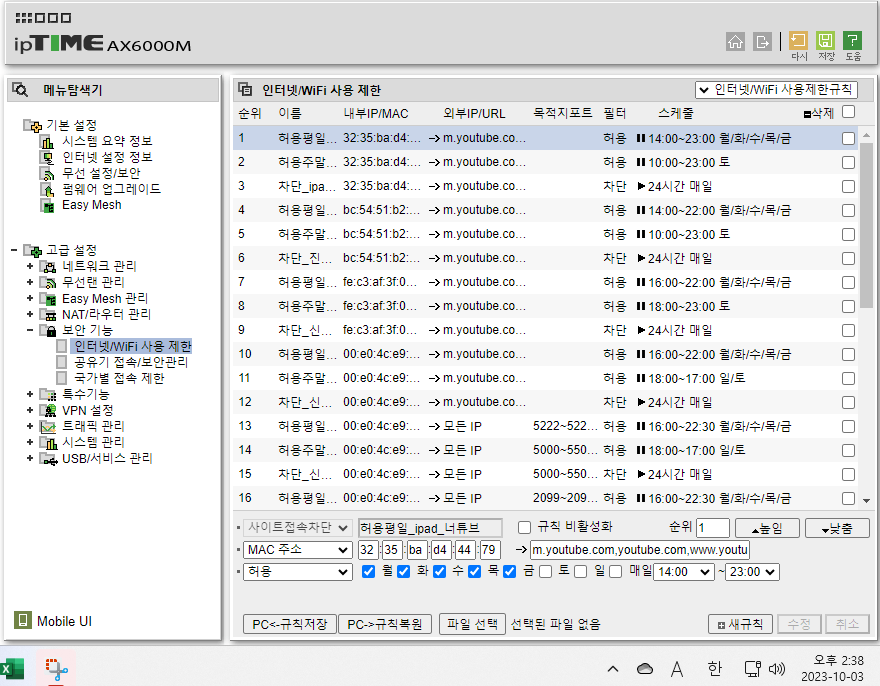Screen dimensions: 880x686
Task: Open the VPN 설정 menu entry
Action: tap(88, 410)
